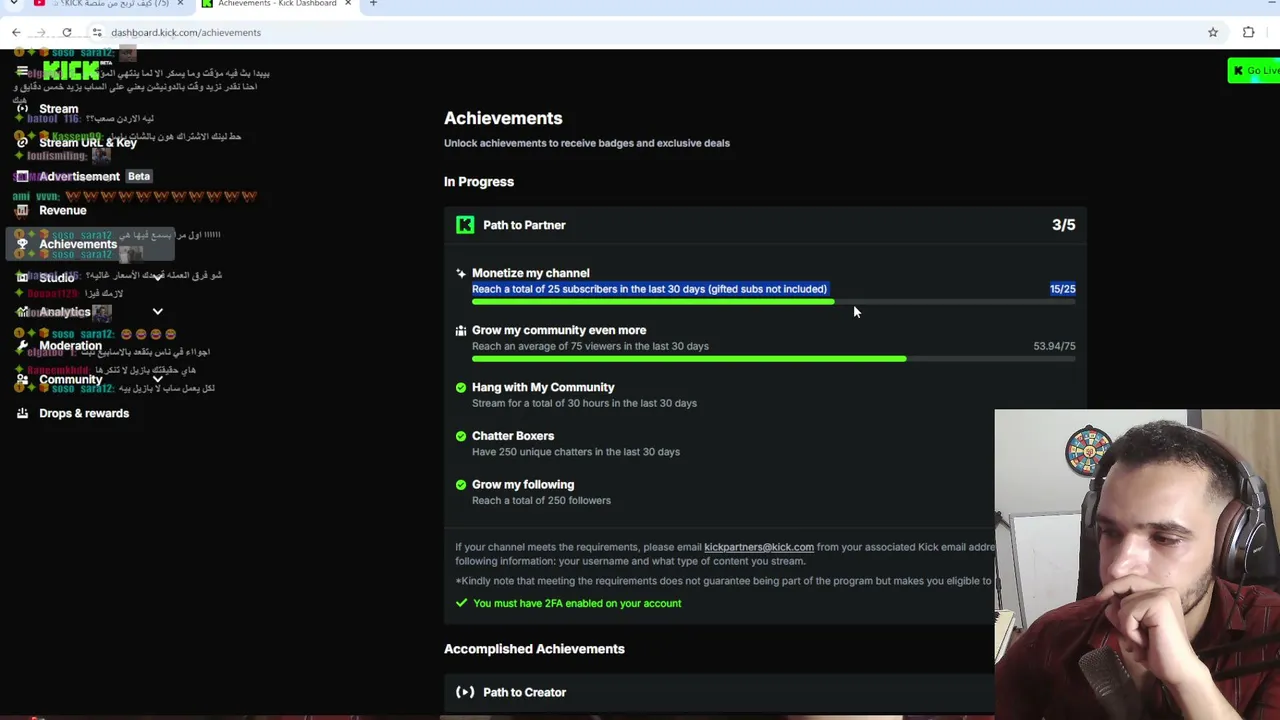Click "Stream for a total of 30 hours" text
The width and height of the screenshot is (1280, 720).
(584, 403)
